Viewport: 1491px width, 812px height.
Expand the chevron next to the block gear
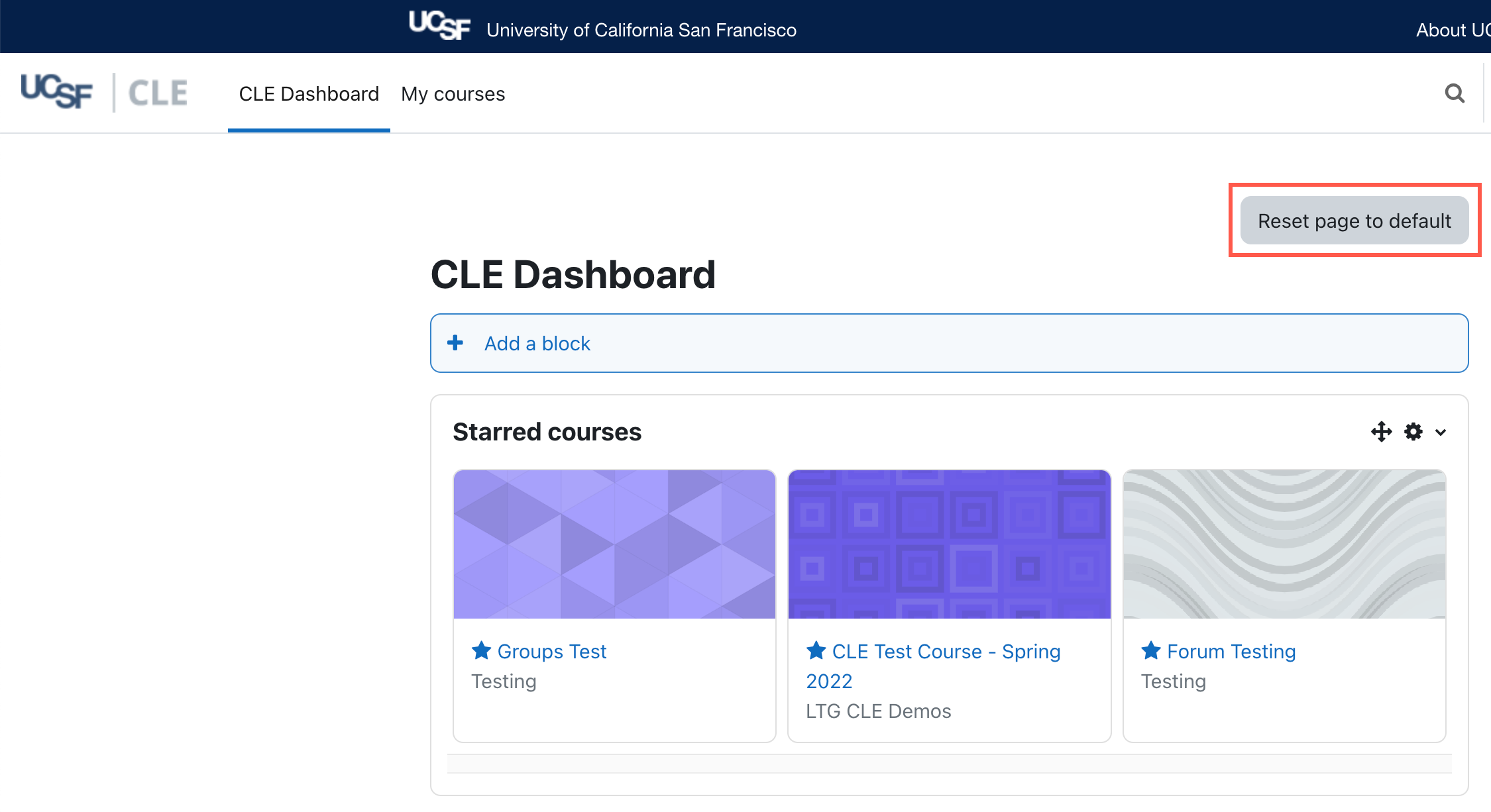click(1441, 432)
